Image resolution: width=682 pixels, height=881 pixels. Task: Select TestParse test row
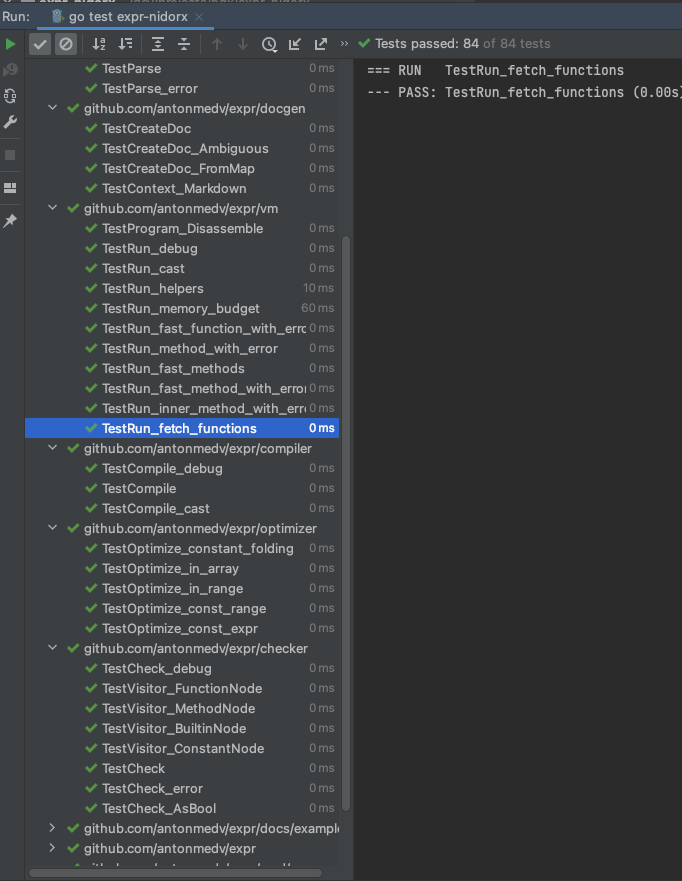182,69
